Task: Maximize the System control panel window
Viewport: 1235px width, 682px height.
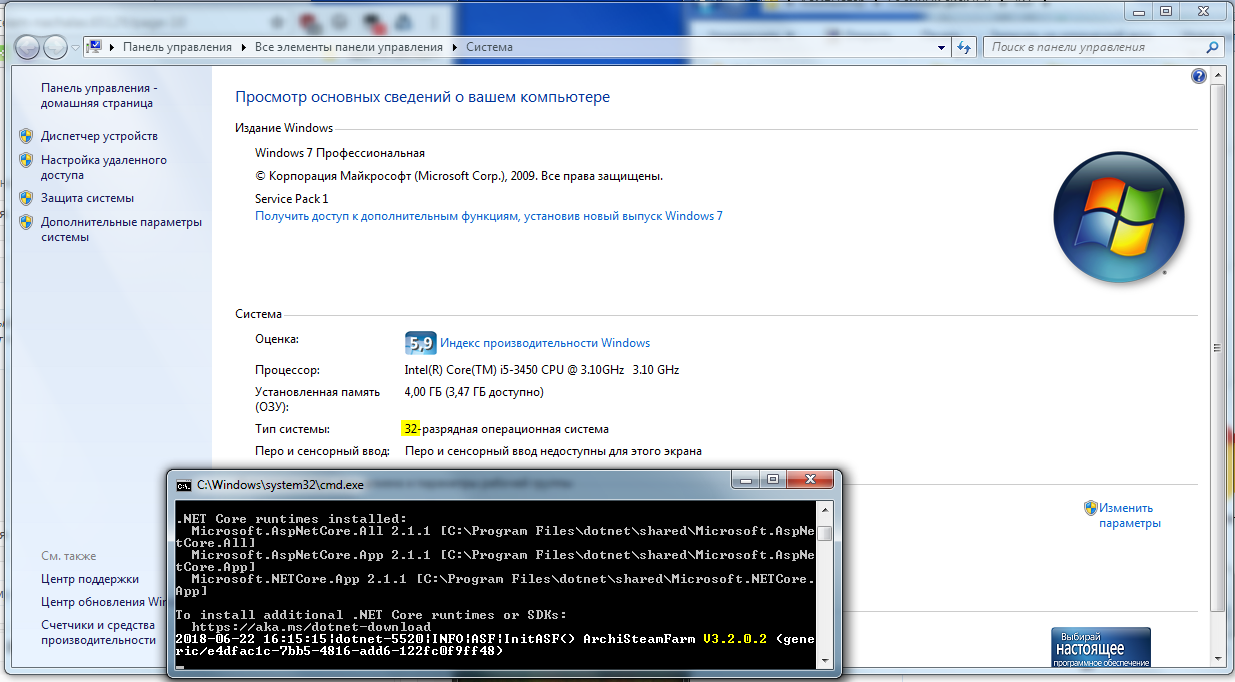Action: coord(1165,11)
